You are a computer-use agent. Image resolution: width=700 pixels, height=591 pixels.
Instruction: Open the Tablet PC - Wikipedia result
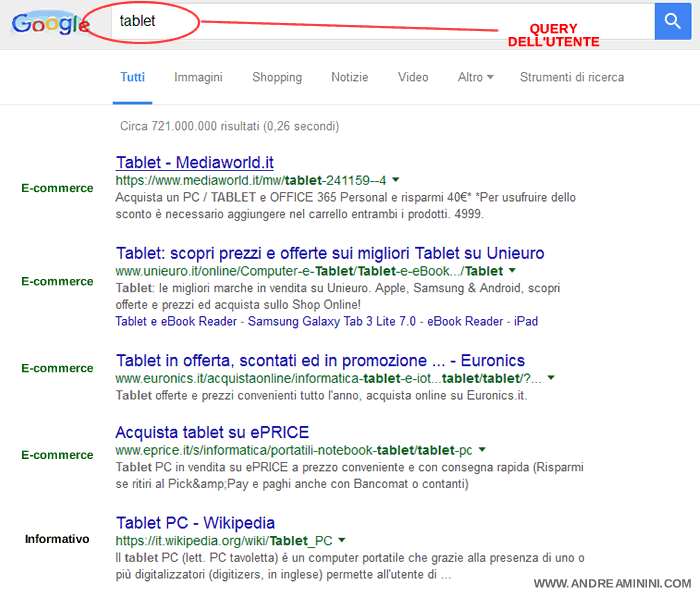click(195, 522)
